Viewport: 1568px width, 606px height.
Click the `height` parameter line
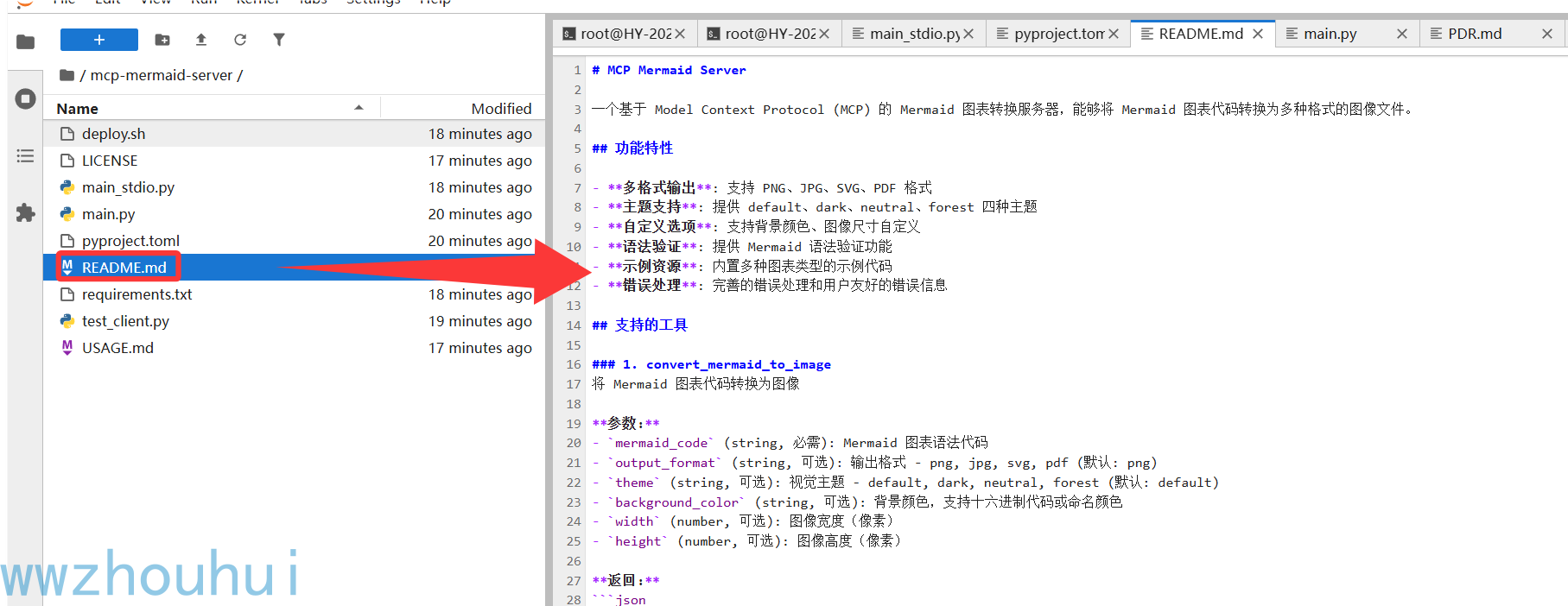tap(746, 541)
